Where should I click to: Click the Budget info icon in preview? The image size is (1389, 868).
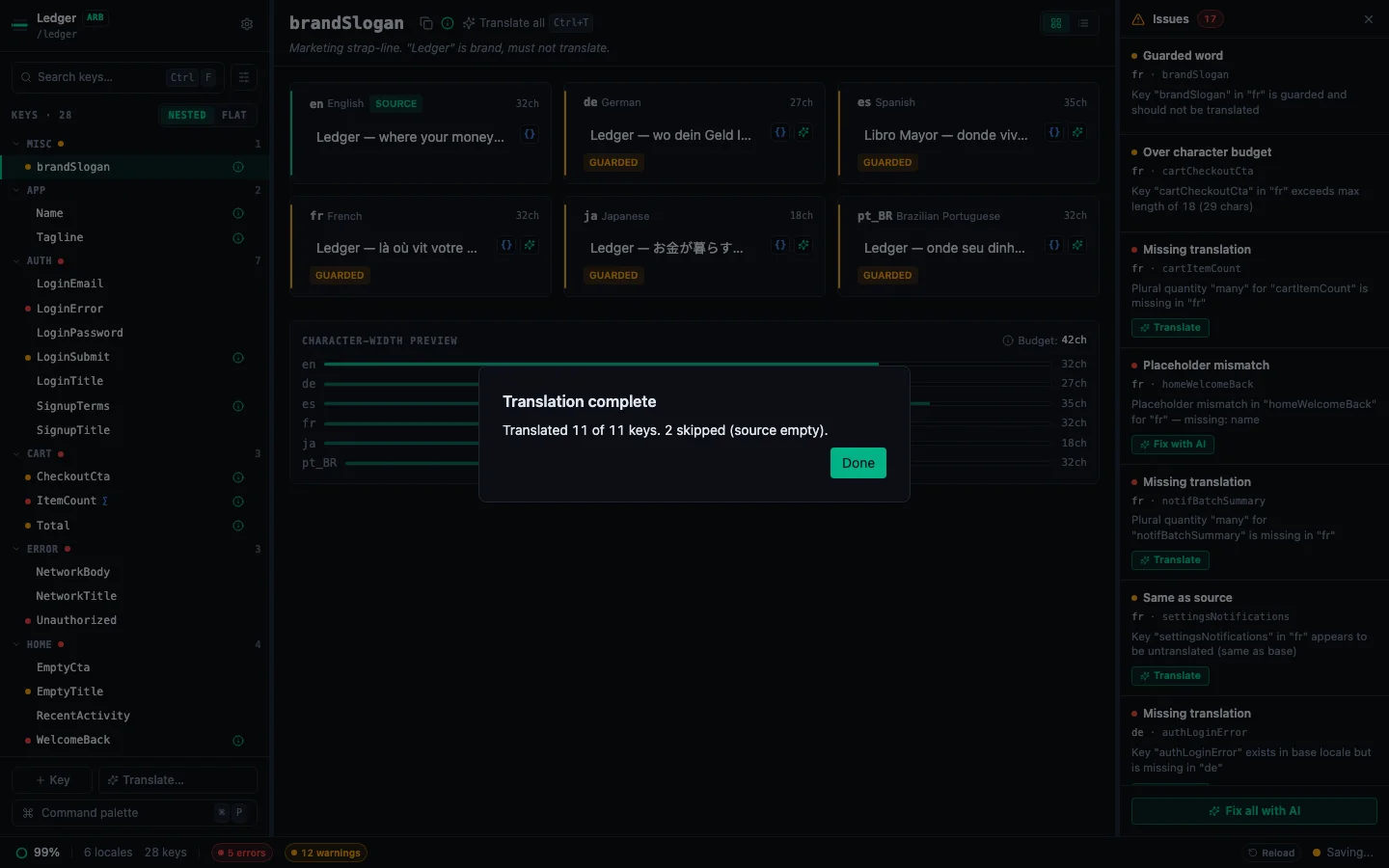[x=1008, y=340]
